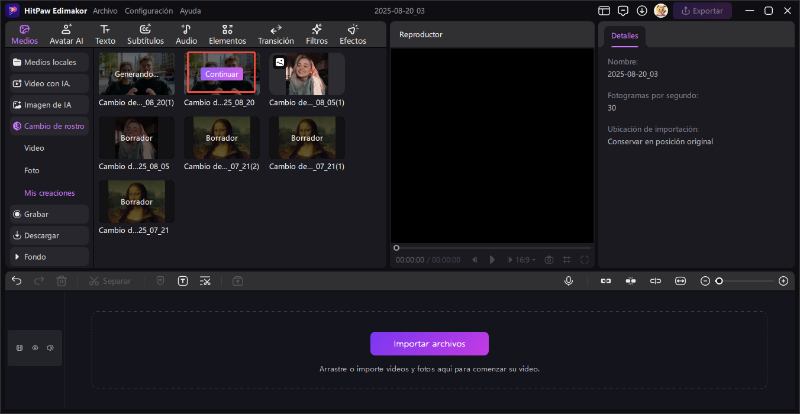800x414 pixels.
Task: Open the Subtítulos tab
Action: [x=145, y=35]
